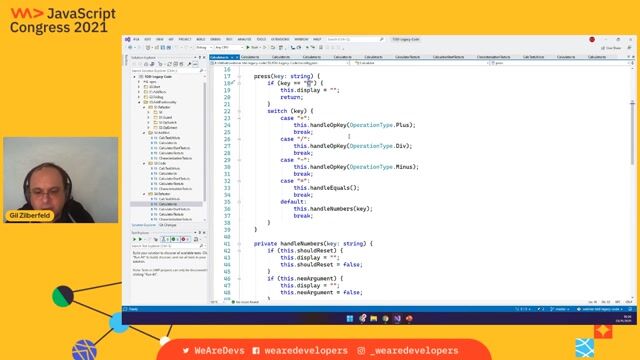Image resolution: width=640 pixels, height=360 pixels.
Task: Select the TDD Legacy Code solution node
Action: pyautogui.click(x=158, y=77)
